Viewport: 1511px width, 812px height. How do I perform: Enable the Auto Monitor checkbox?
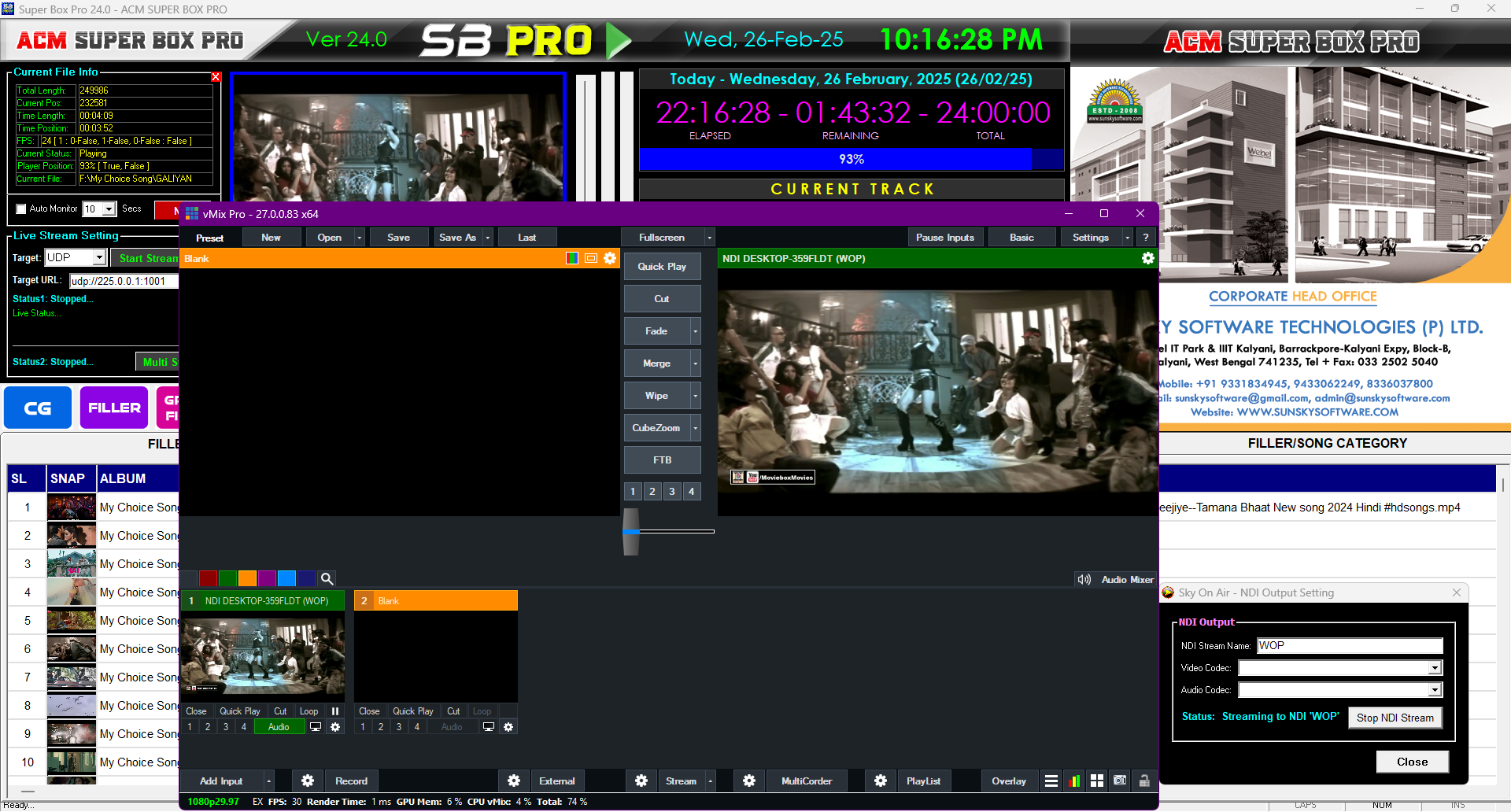(x=21, y=209)
